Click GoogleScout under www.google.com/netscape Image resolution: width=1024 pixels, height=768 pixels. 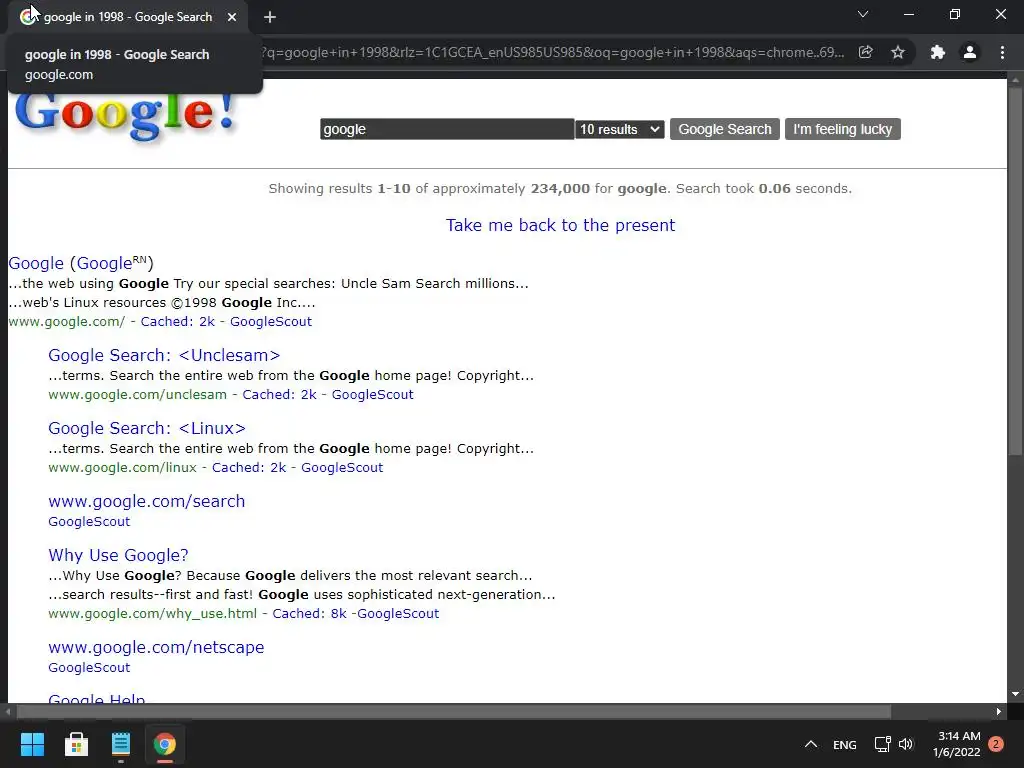(x=89, y=667)
